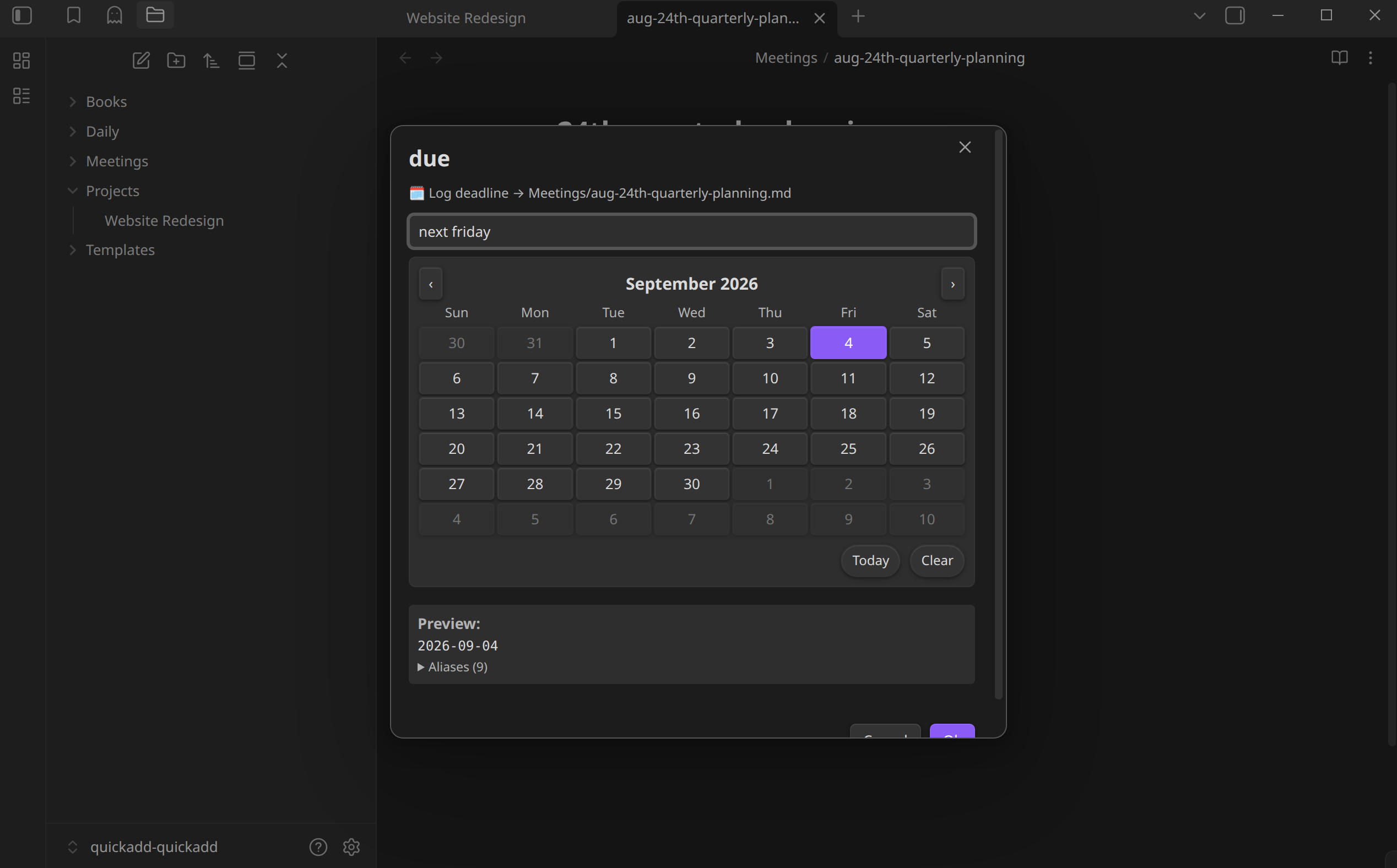This screenshot has width=1397, height=868.
Task: Navigate forward arrow
Action: 436,58
